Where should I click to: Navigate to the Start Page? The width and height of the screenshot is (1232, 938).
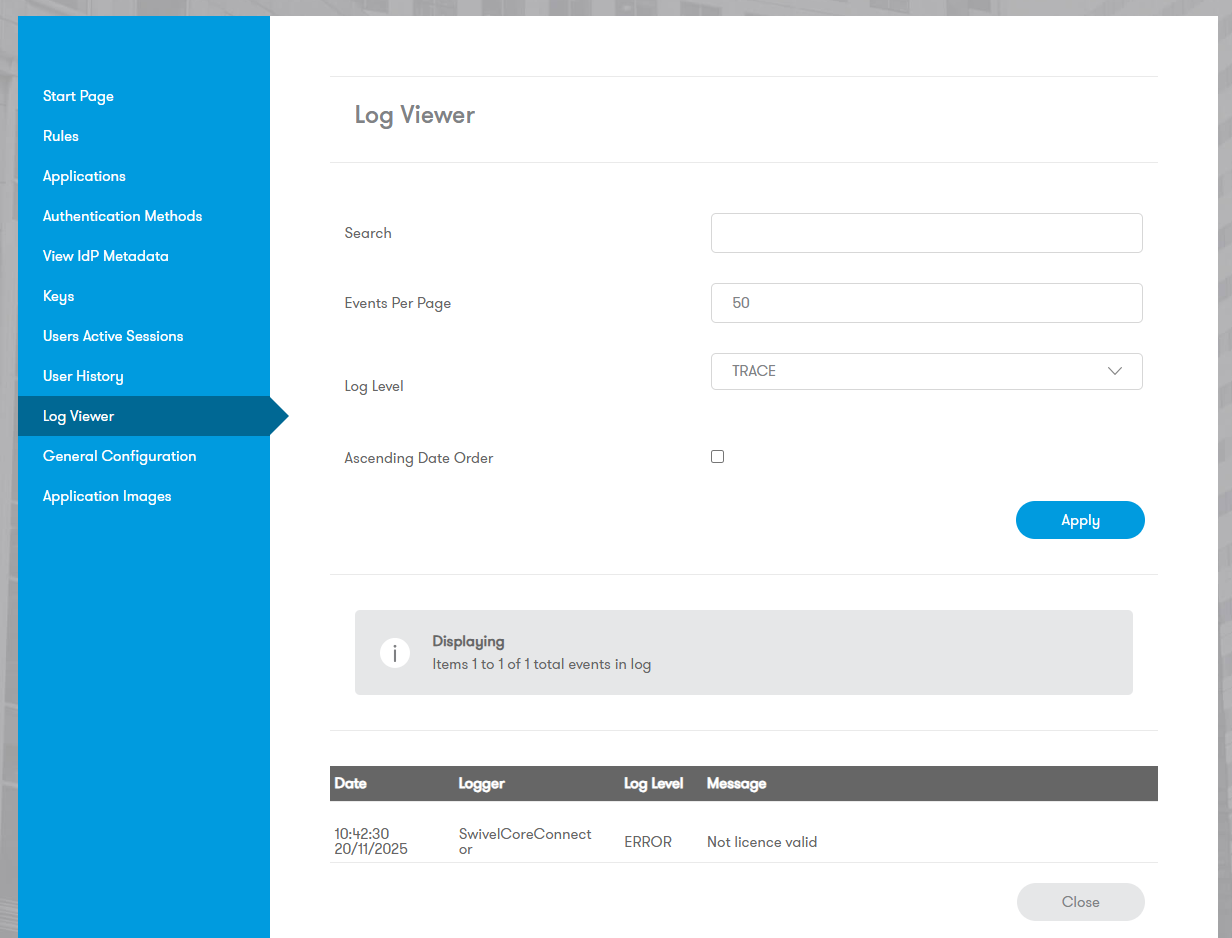(x=78, y=95)
